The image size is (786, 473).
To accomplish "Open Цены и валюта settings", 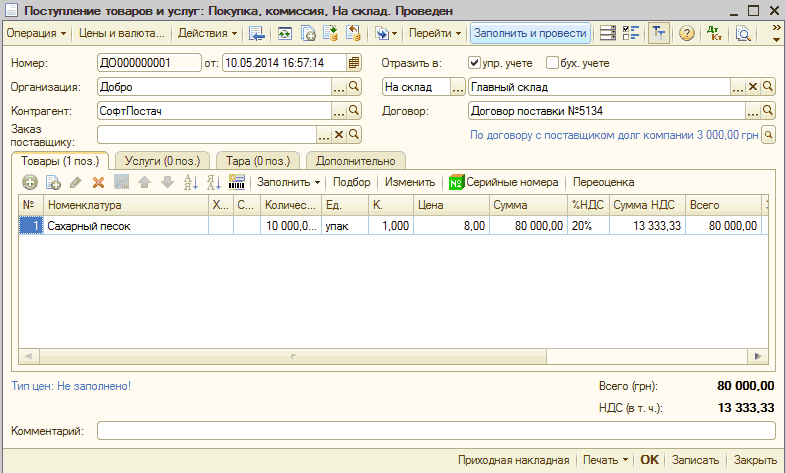I will pyautogui.click(x=122, y=34).
